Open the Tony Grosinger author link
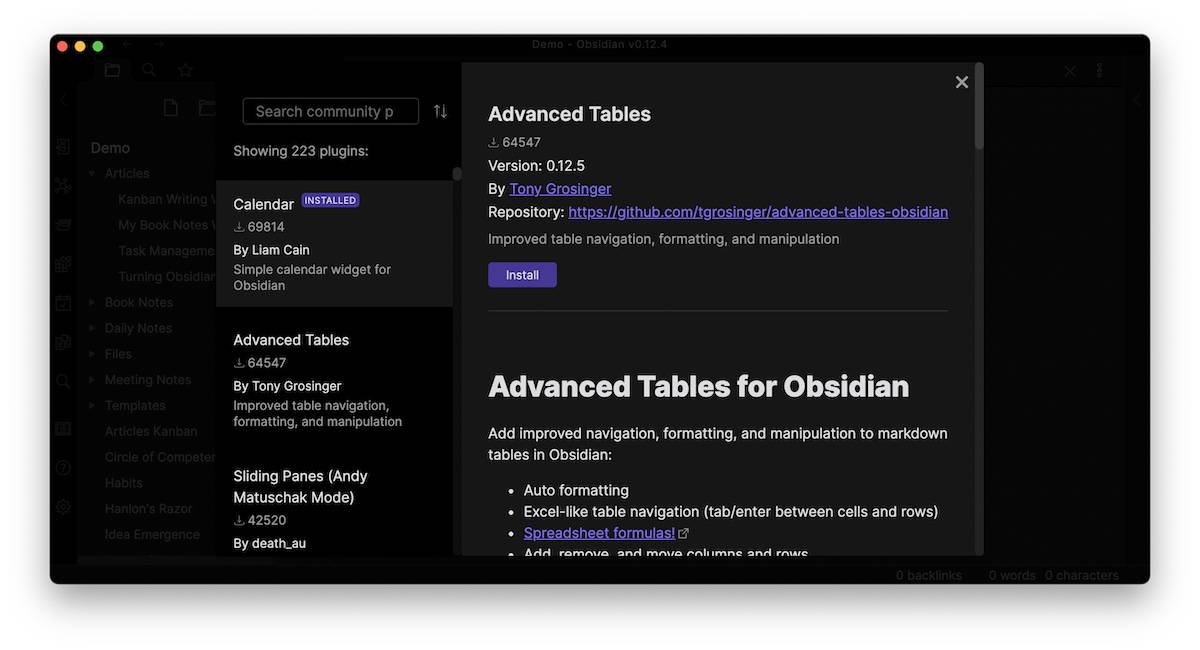1200x650 pixels. click(x=560, y=189)
